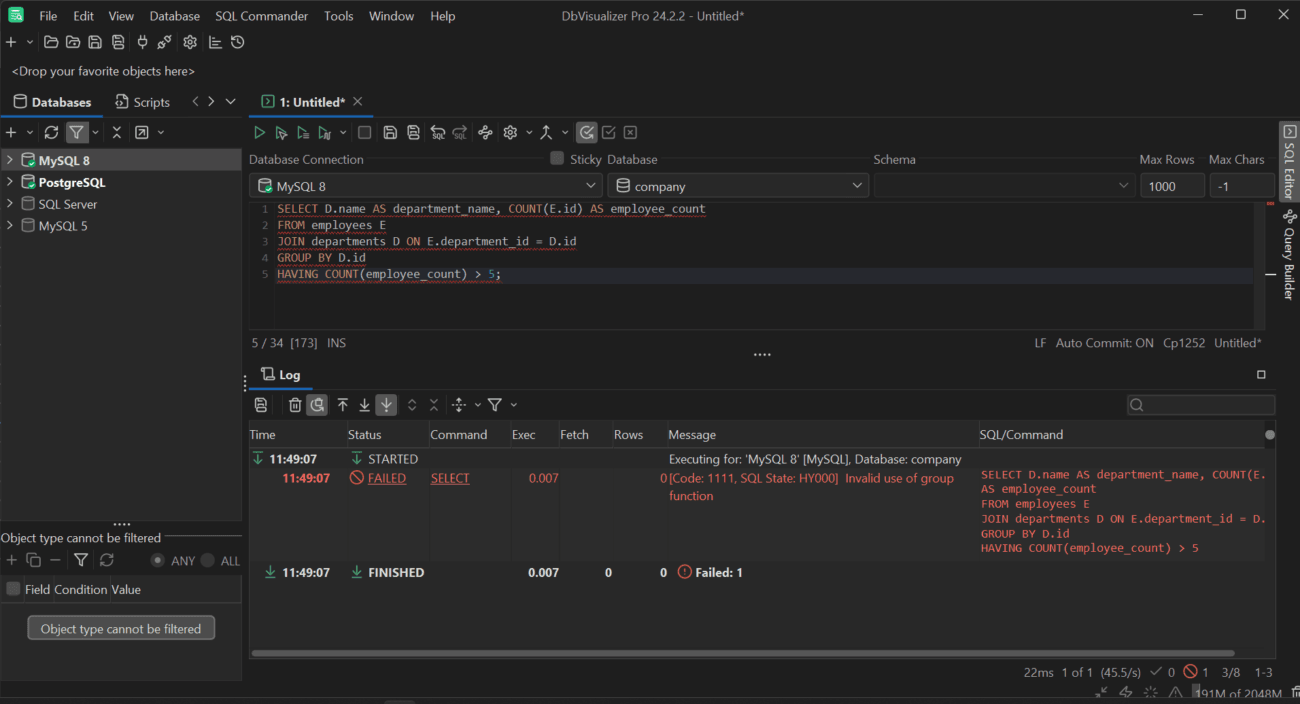Run the SQL statement with Execute button

259,131
